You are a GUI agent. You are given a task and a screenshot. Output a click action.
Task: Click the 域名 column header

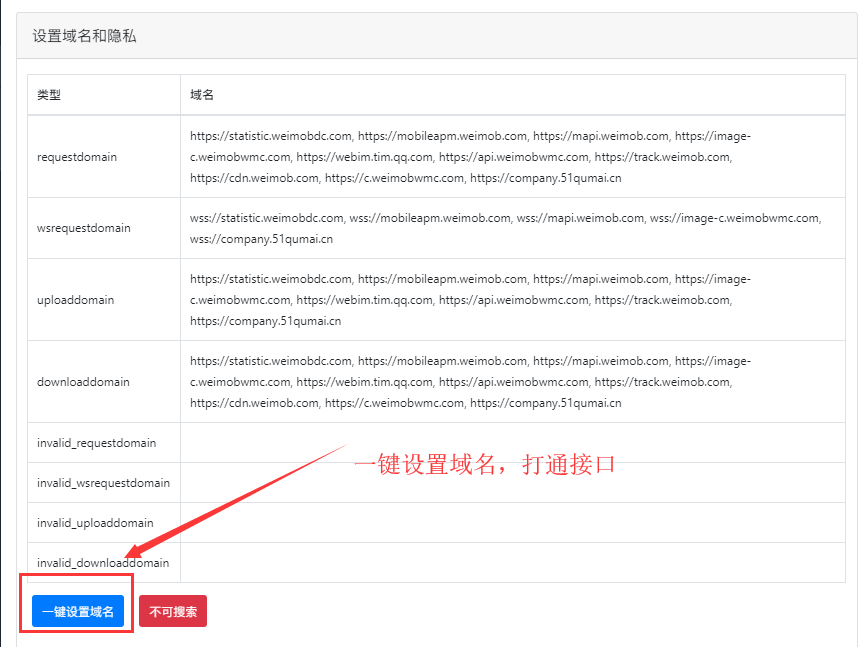(202, 95)
